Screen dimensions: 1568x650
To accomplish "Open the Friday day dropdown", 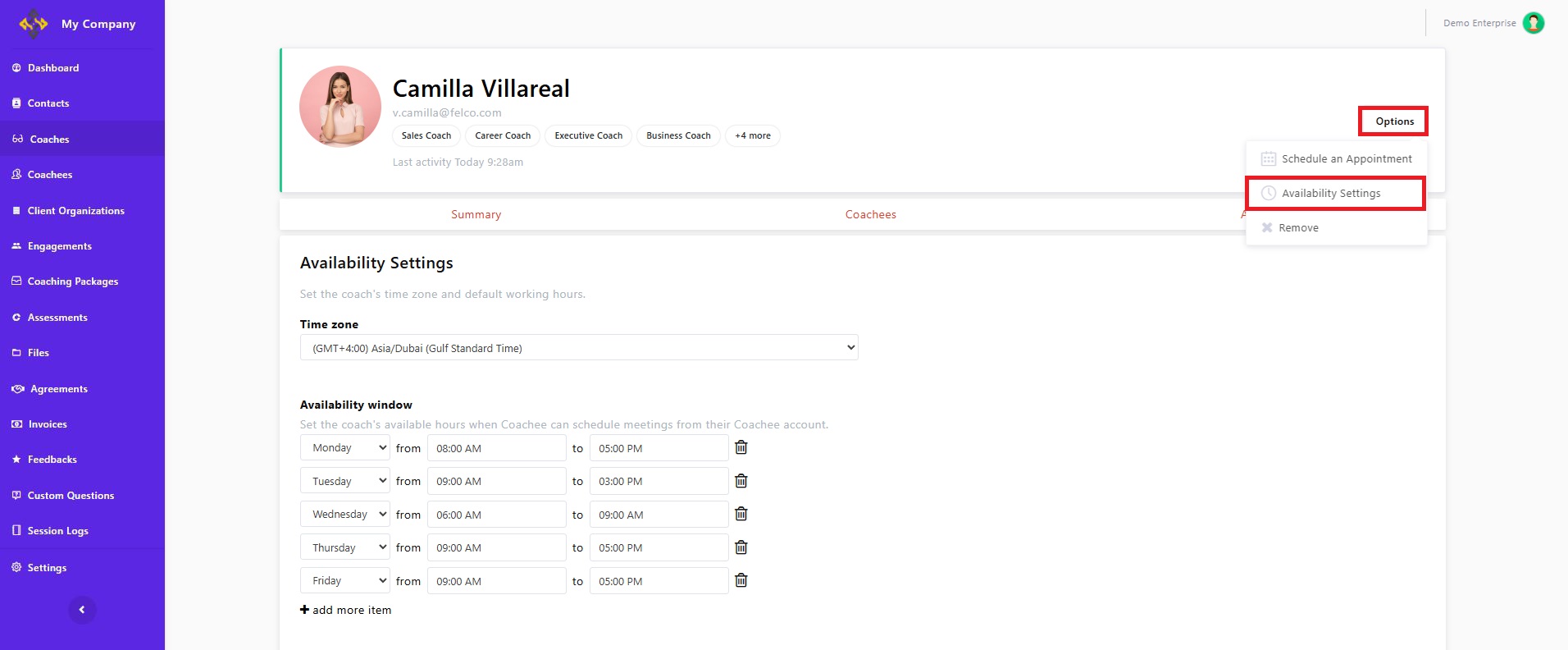I will click(x=344, y=581).
